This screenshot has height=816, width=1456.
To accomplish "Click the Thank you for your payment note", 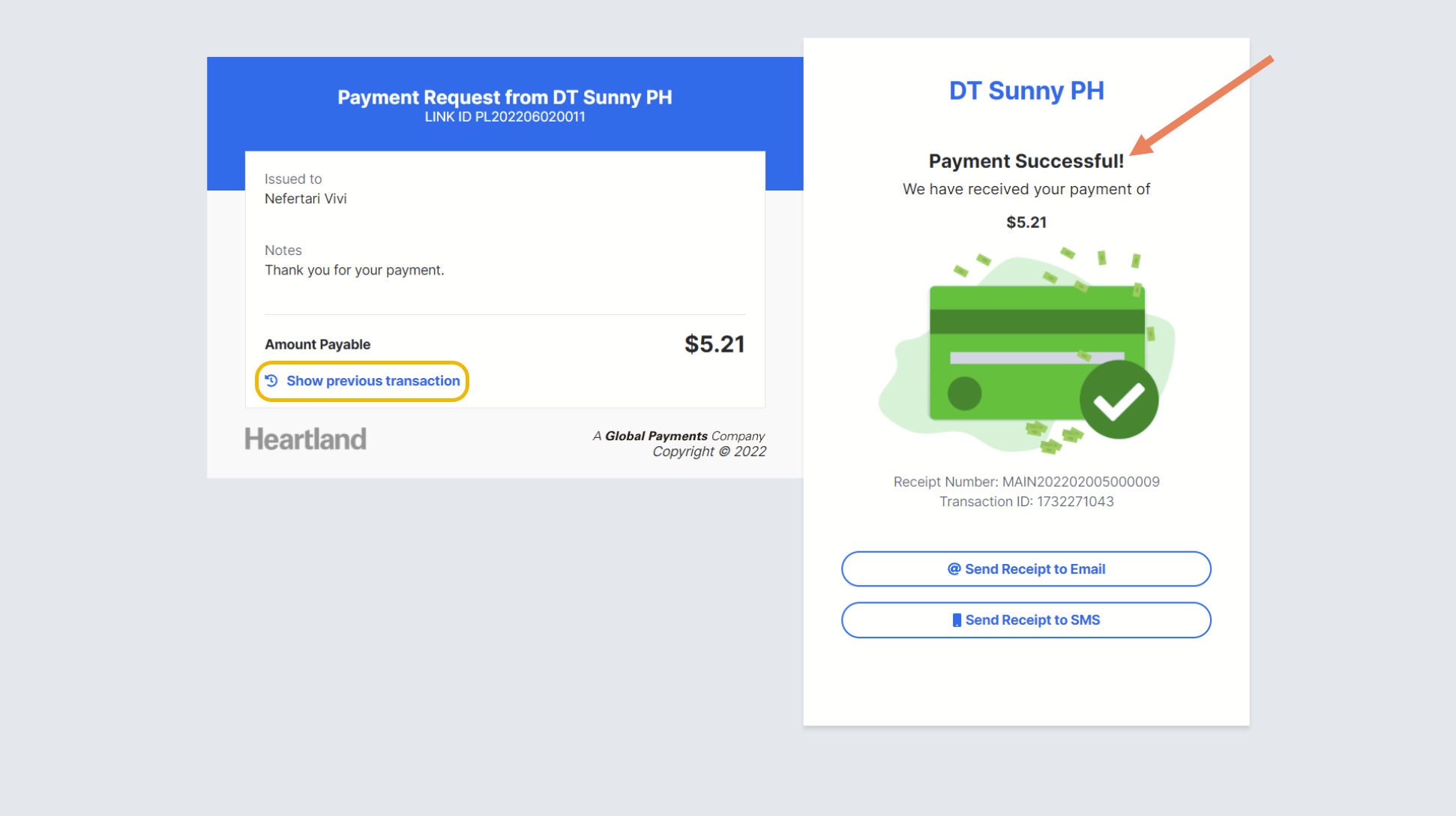I will click(x=354, y=270).
